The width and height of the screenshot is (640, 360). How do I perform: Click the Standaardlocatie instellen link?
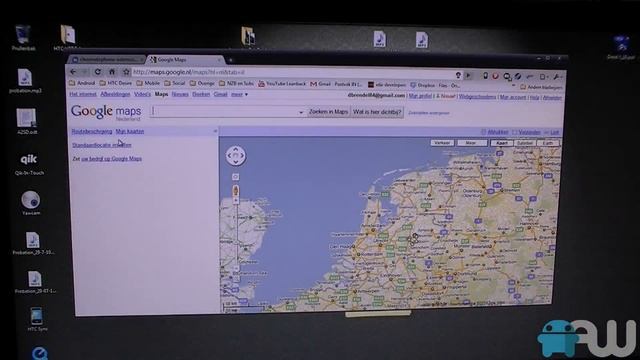tap(102, 145)
